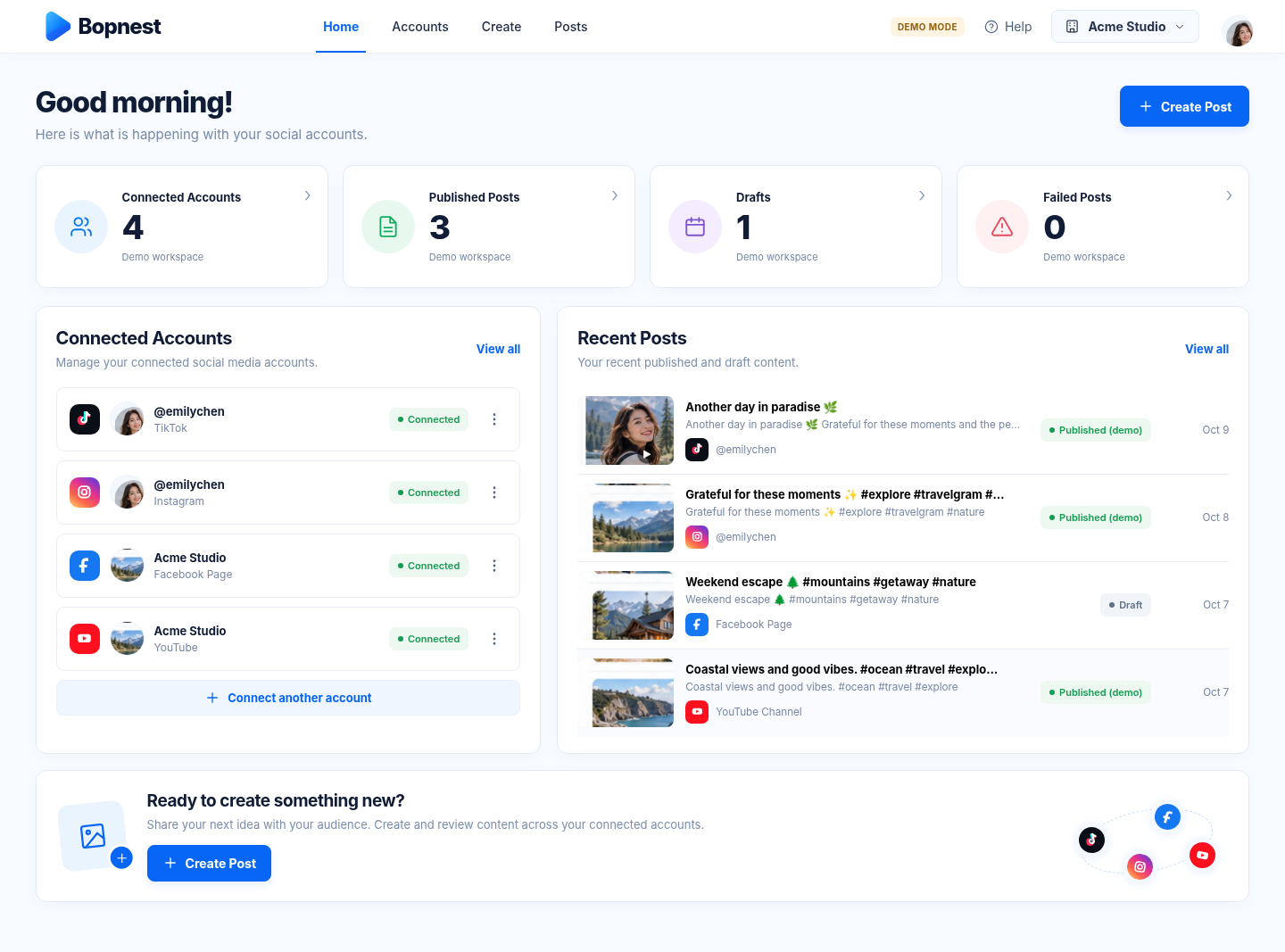
Task: Click the Published Posts document icon
Action: tap(388, 227)
